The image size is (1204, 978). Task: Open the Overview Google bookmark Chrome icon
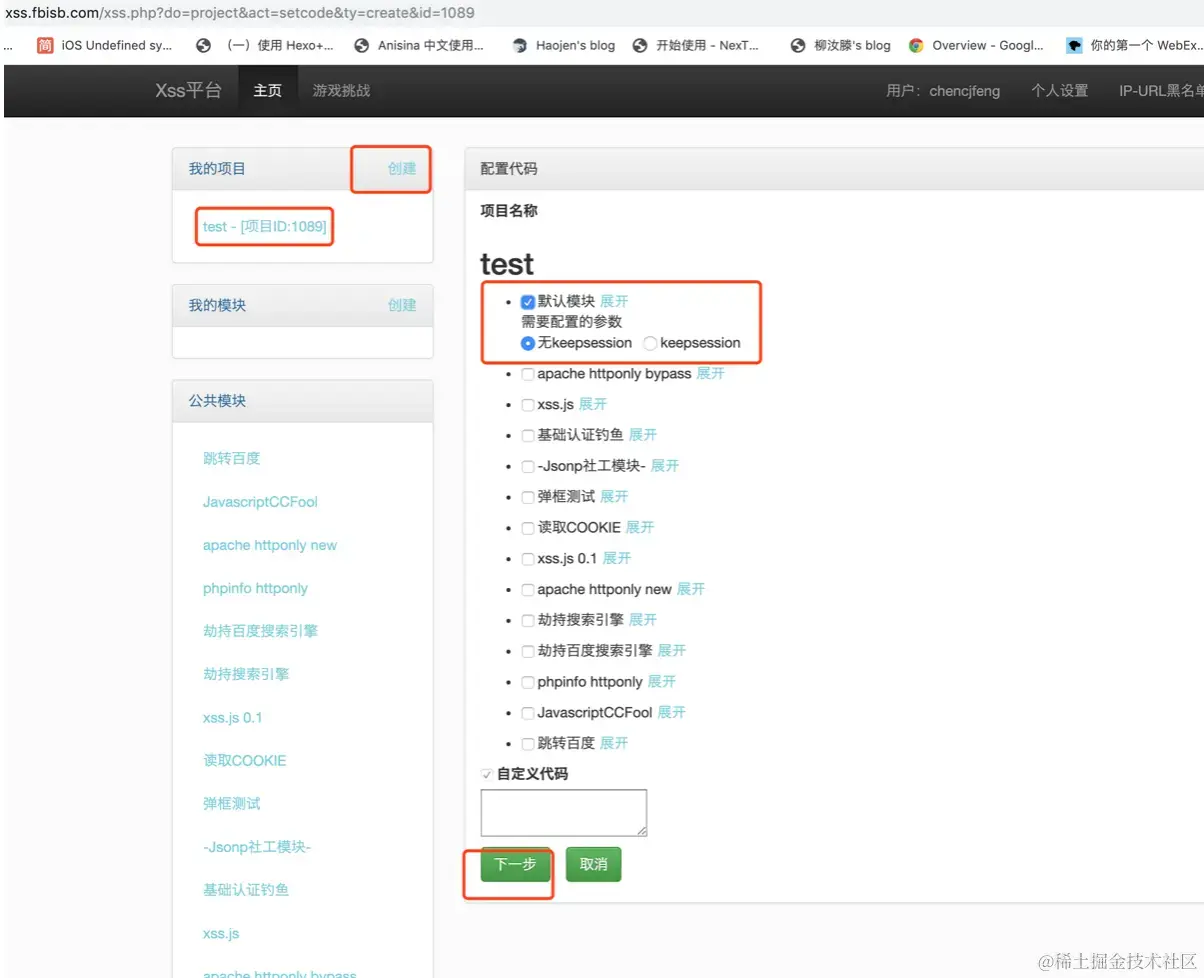[916, 45]
